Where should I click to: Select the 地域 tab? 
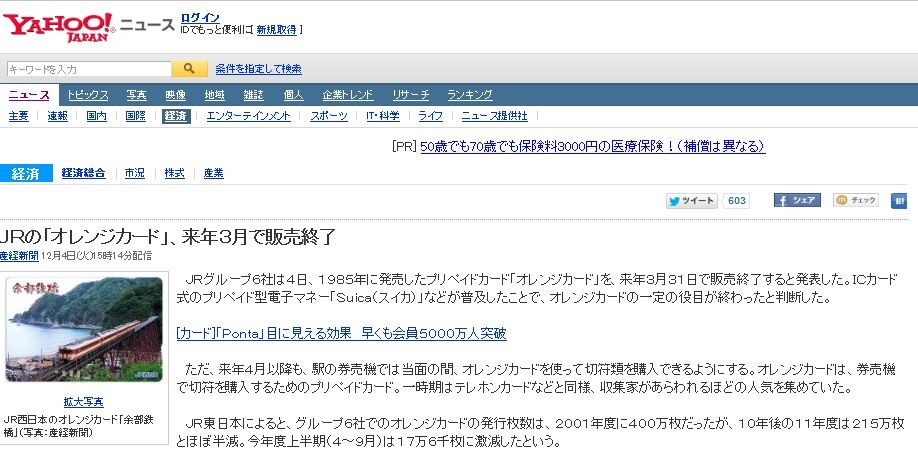215,95
